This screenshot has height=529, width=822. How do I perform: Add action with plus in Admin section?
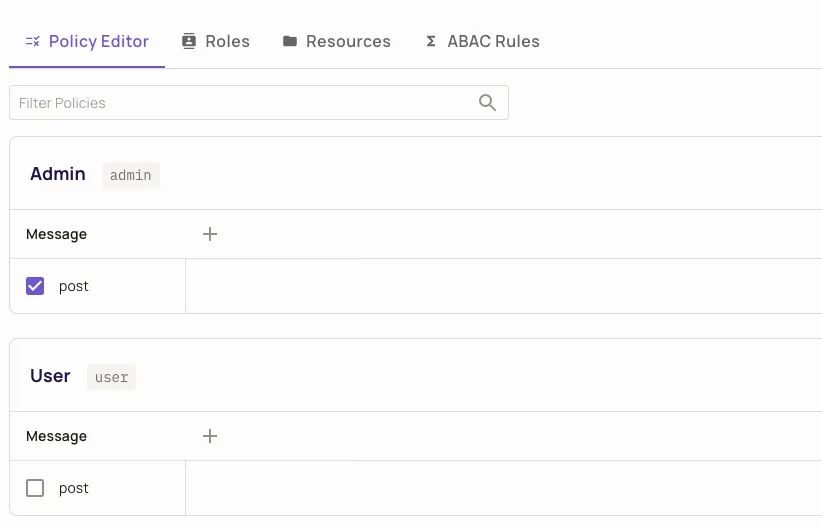point(210,234)
